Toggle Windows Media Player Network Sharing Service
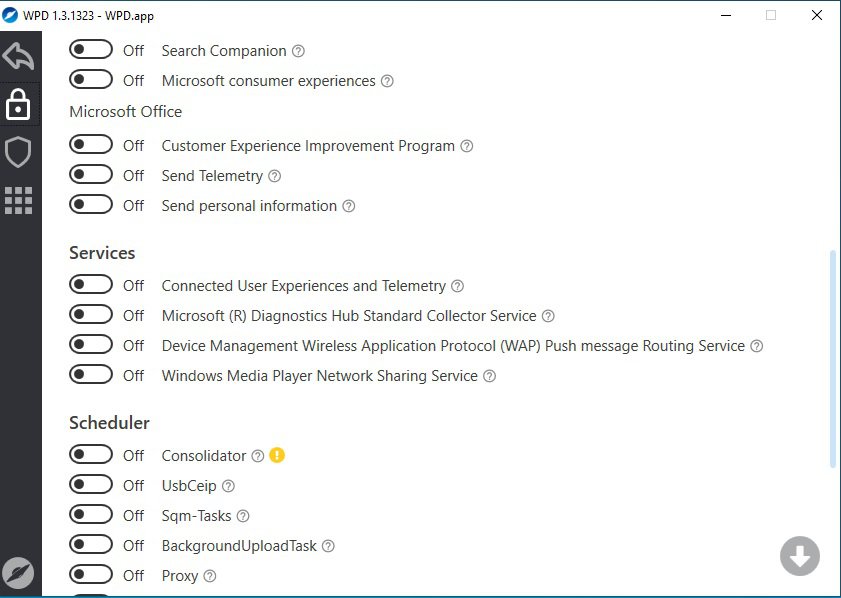 91,375
